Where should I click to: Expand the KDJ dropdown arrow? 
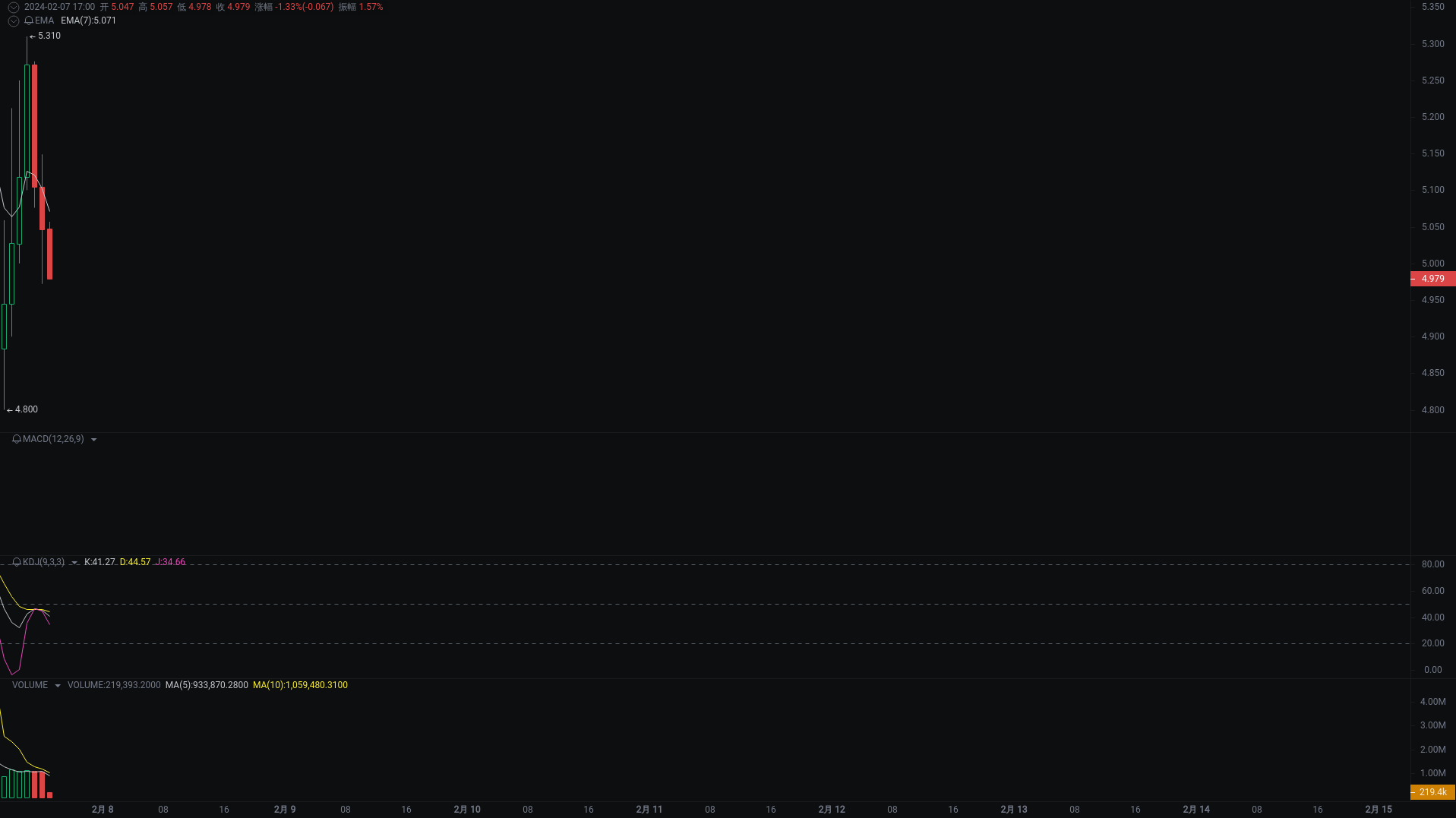click(74, 562)
